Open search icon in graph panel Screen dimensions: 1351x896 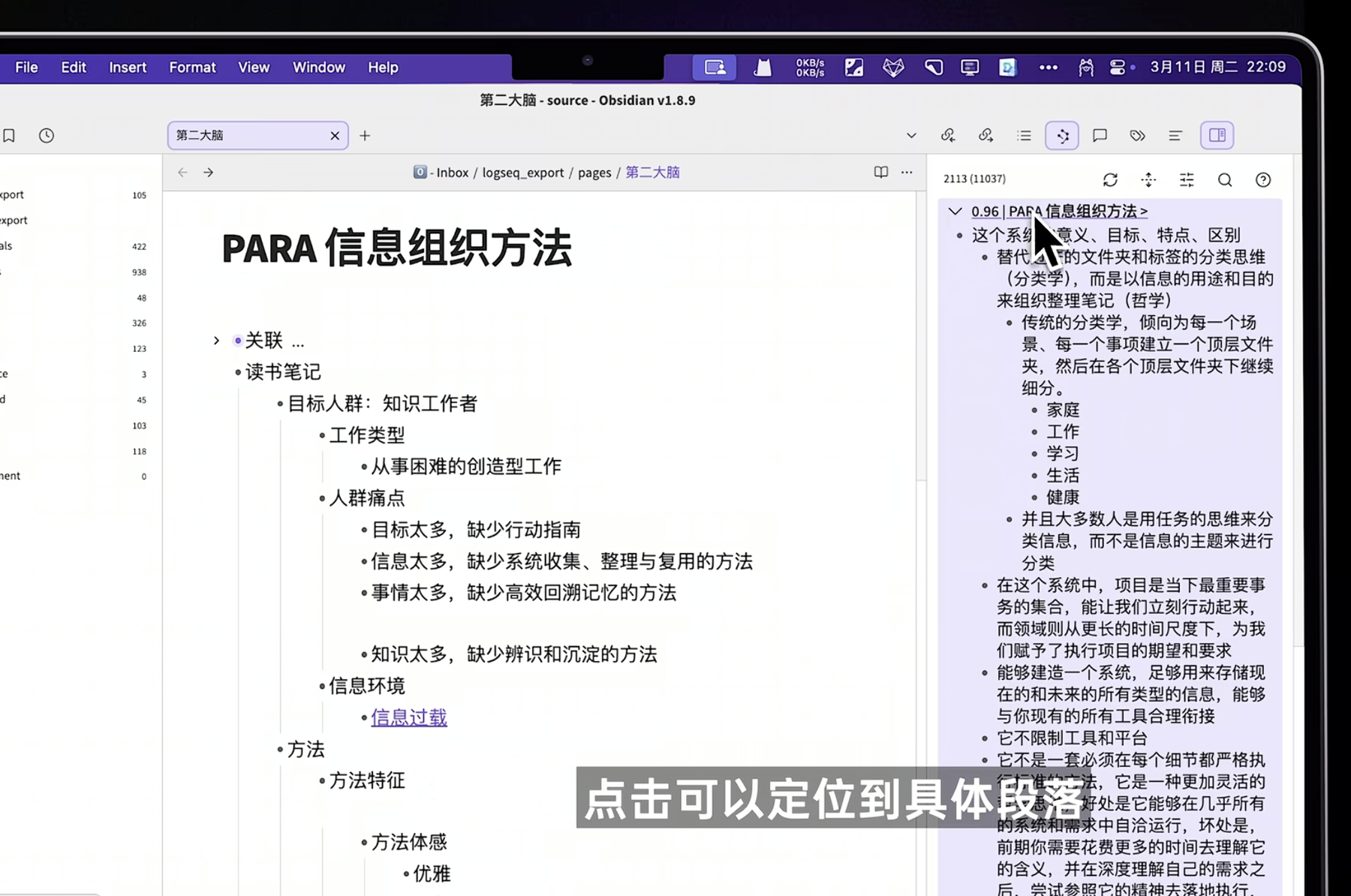coord(1225,180)
